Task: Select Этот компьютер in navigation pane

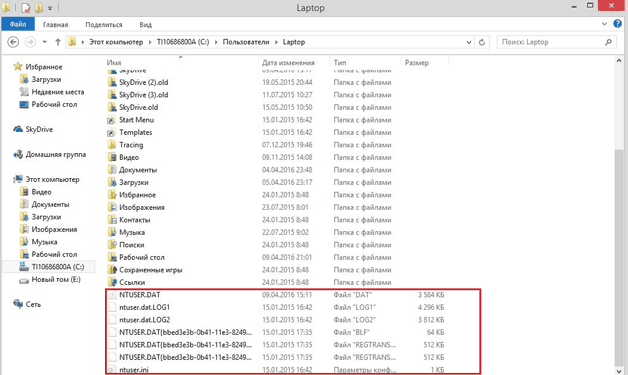Action: [52, 179]
